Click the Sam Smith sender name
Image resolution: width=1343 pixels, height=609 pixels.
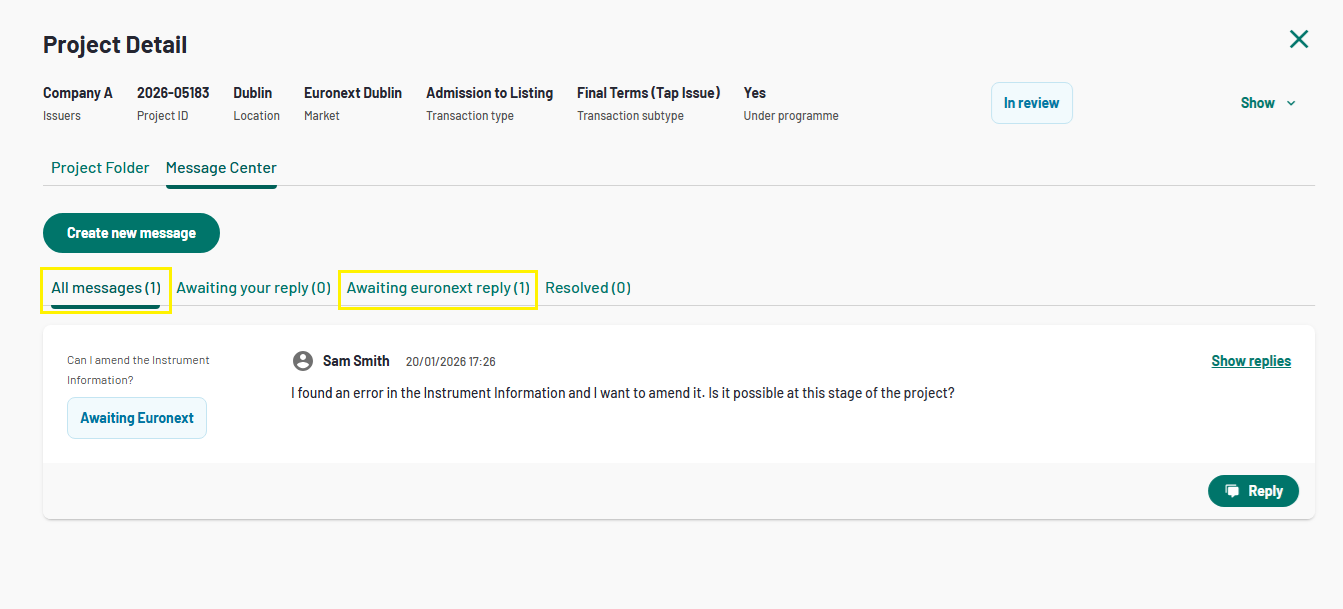[x=356, y=361]
